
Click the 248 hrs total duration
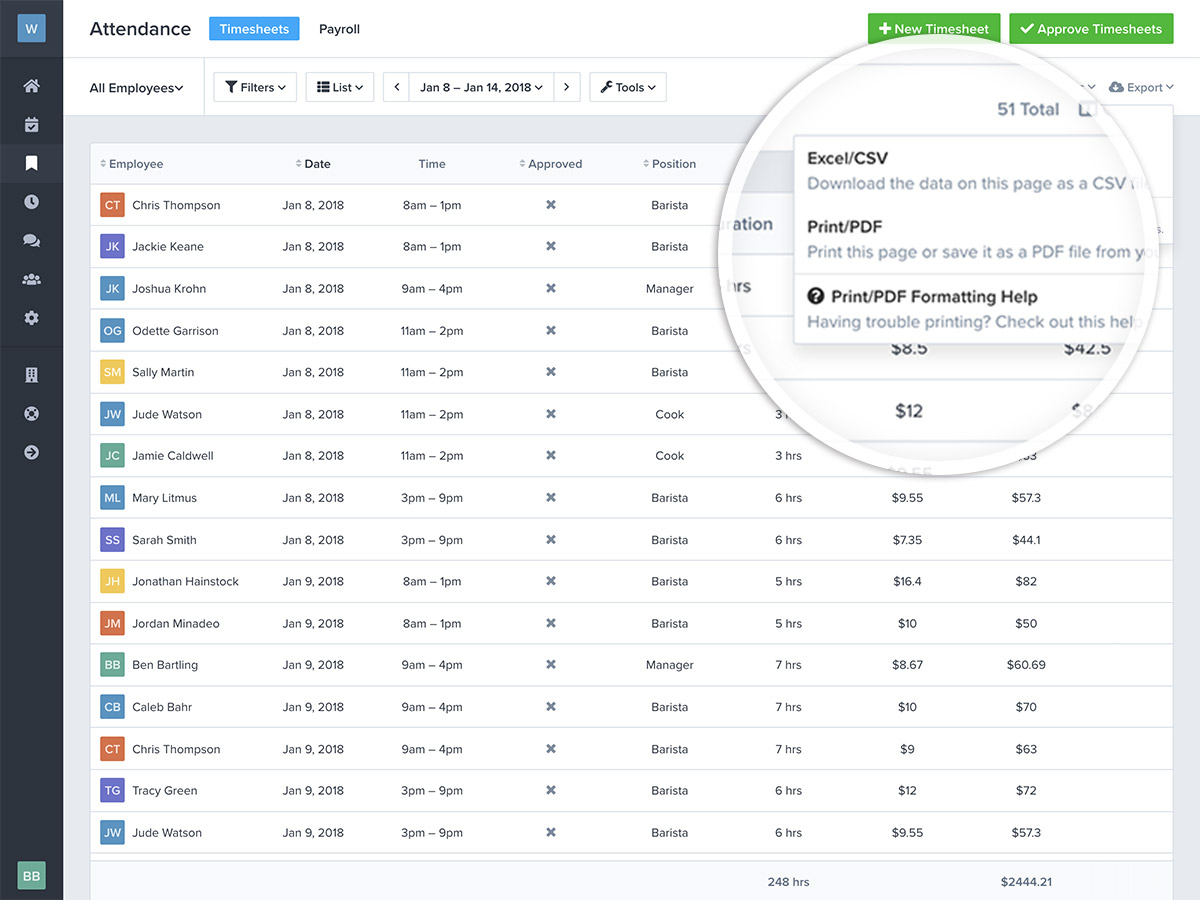788,882
